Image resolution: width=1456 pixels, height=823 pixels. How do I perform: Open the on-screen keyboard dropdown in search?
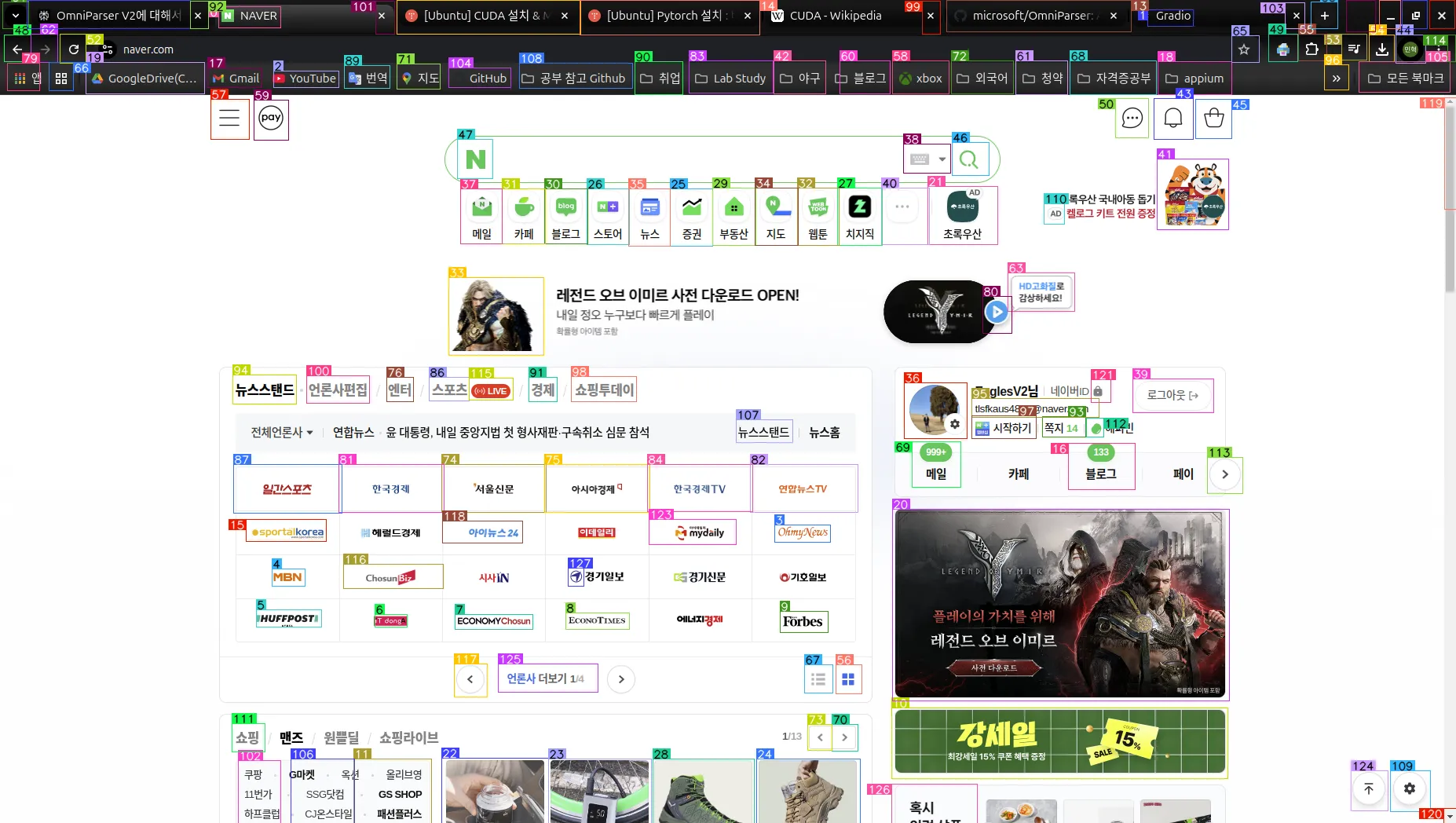point(927,159)
